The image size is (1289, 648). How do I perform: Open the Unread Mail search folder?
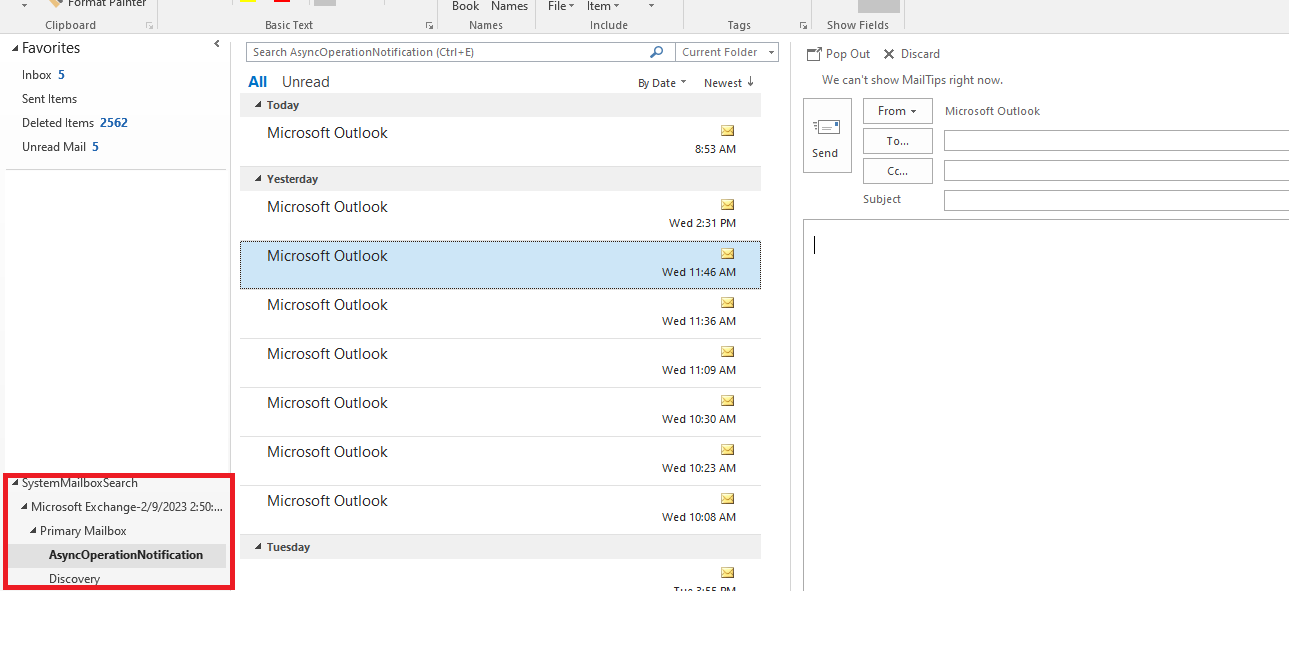click(x=54, y=147)
